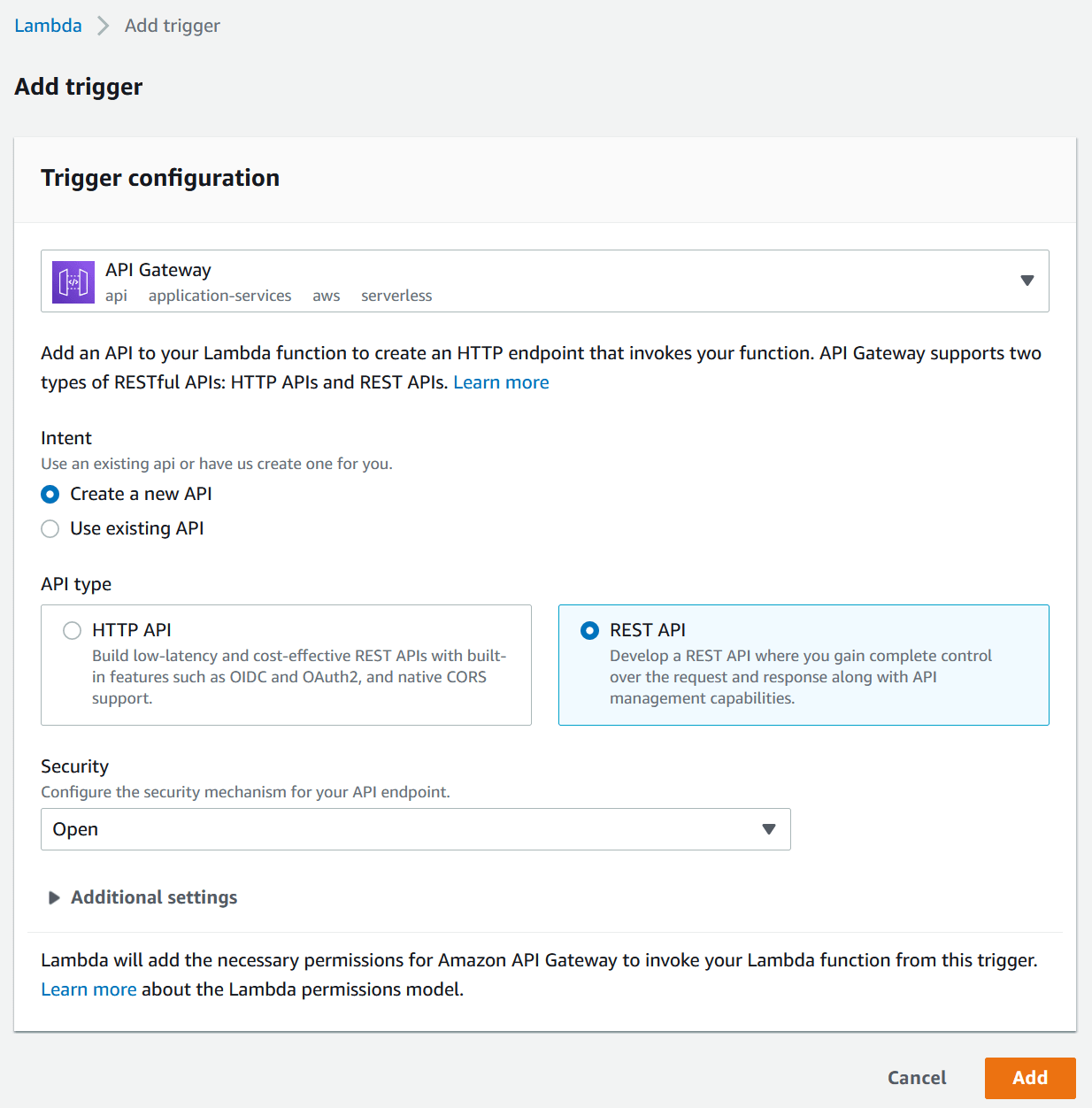Click the HTTP API card description text
The image size is (1092, 1108).
tap(298, 677)
